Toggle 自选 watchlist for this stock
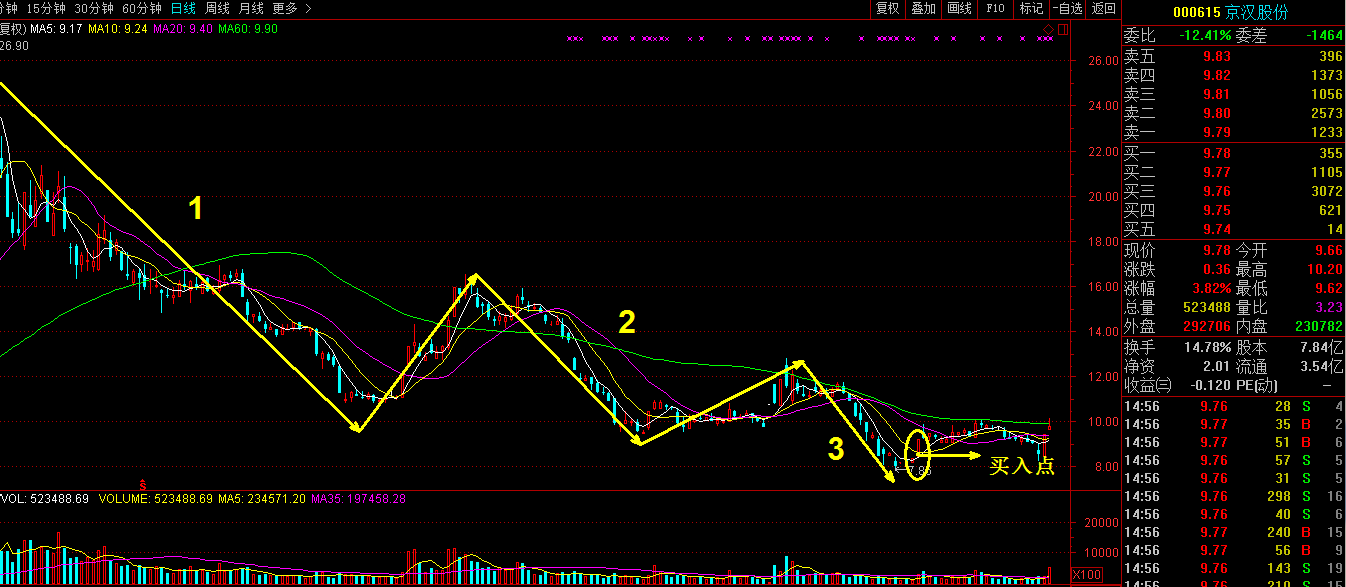1346x587 pixels. click(1067, 8)
